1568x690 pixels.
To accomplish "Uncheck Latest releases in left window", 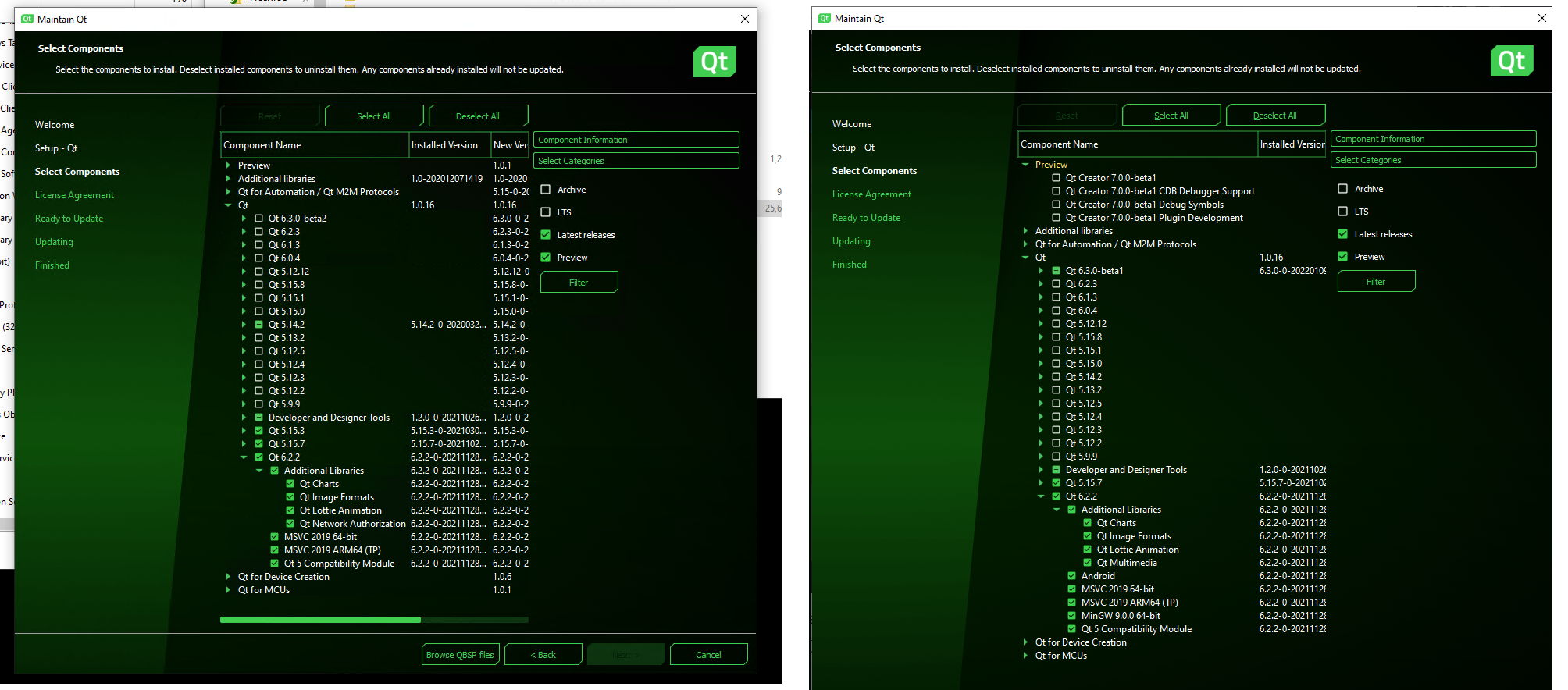I will click(x=546, y=235).
